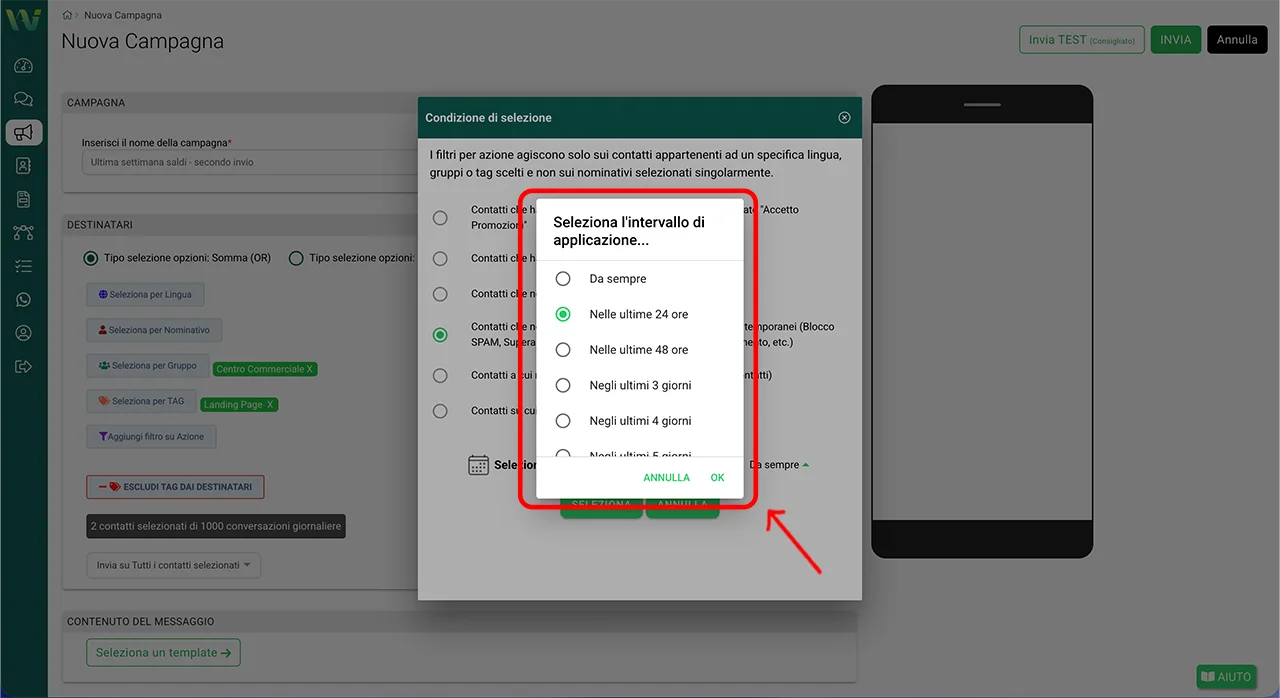This screenshot has width=1280, height=698.
Task: Click the megaphone campaigns sidebar icon
Action: (x=24, y=132)
